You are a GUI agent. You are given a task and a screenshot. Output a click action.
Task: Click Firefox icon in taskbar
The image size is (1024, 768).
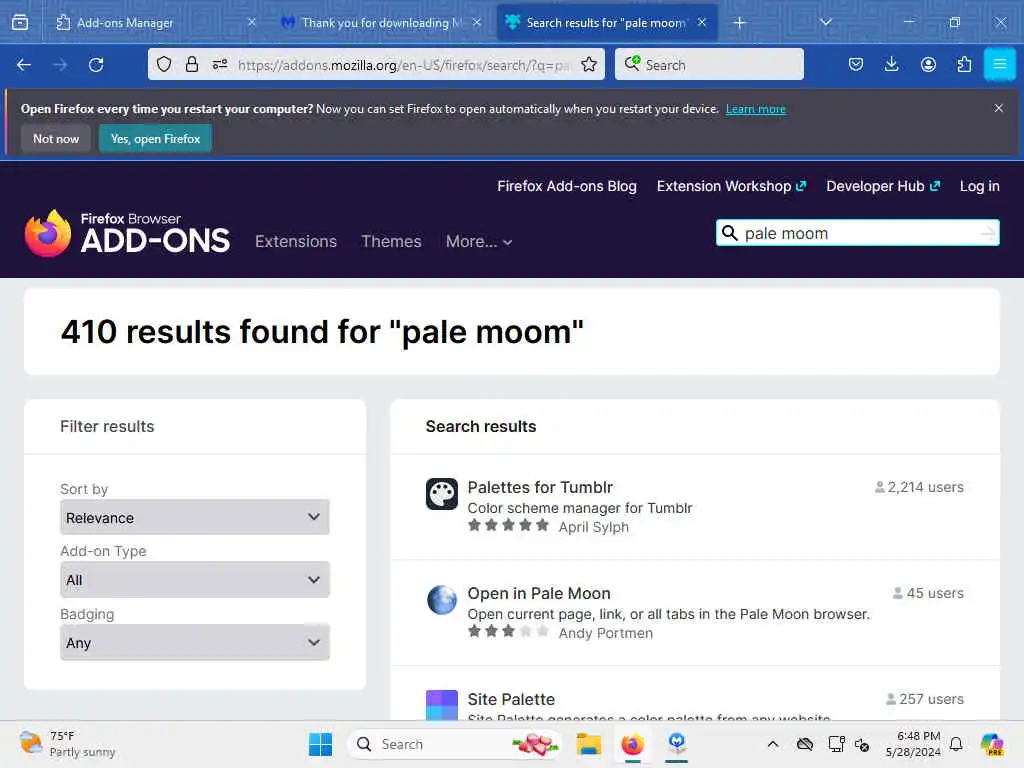[x=632, y=744]
